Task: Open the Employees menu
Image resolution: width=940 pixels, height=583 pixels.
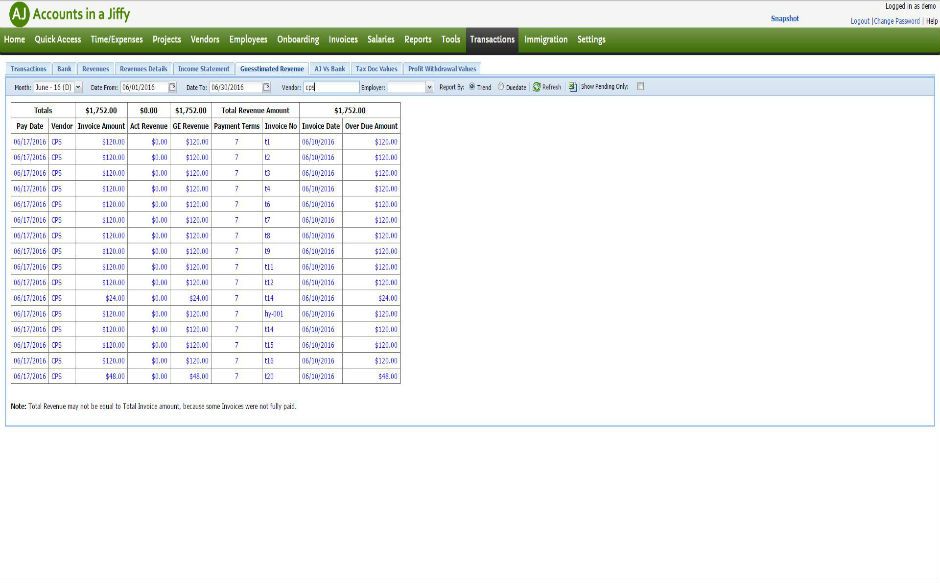Action: click(x=248, y=40)
